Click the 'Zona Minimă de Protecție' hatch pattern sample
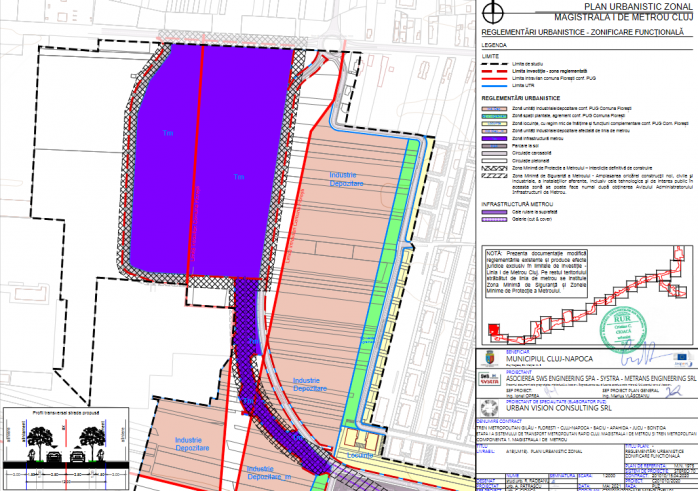Screen dimensions: 698x491 494,168
